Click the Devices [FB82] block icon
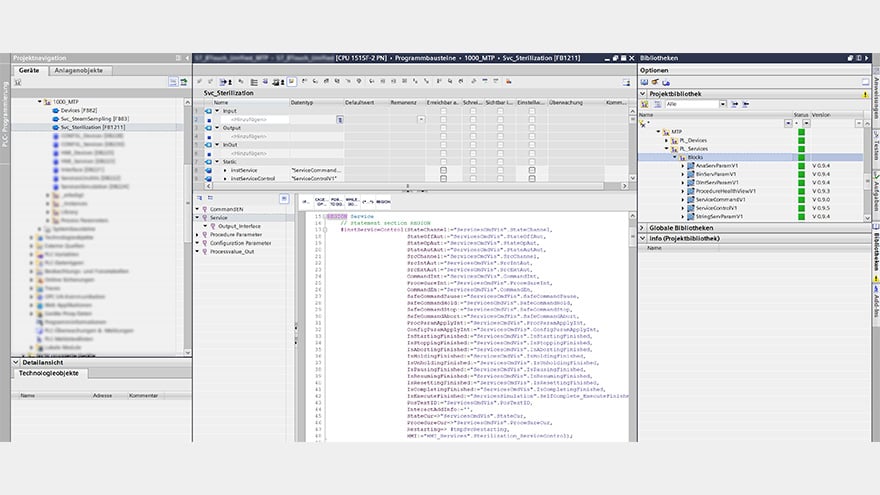880x495 pixels. (54, 110)
